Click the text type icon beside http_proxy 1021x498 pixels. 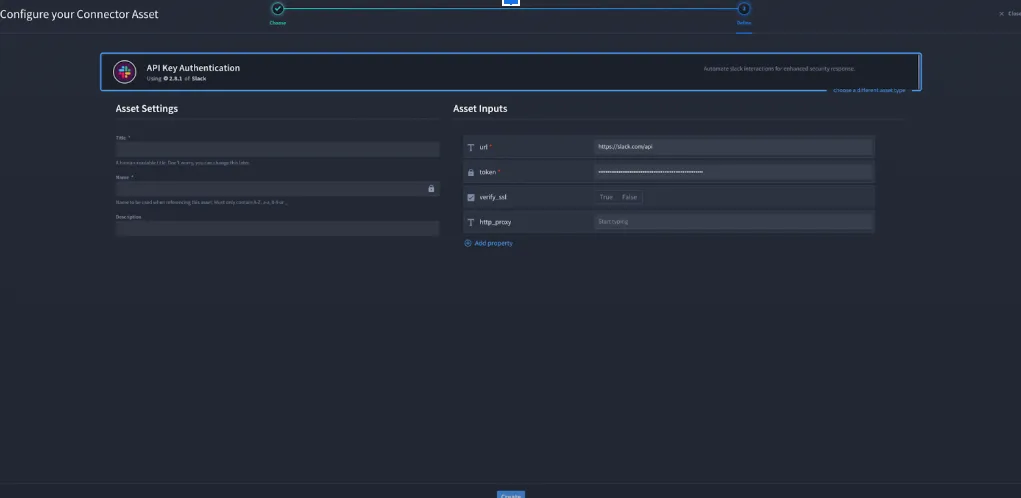click(471, 222)
